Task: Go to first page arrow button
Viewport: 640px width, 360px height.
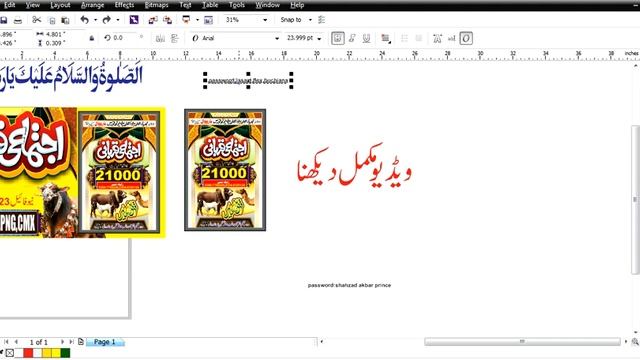Action: 6,342
